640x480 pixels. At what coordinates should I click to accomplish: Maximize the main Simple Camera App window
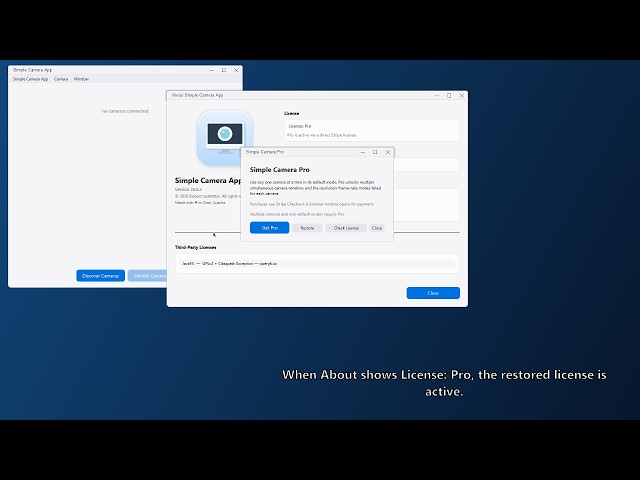click(x=224, y=70)
